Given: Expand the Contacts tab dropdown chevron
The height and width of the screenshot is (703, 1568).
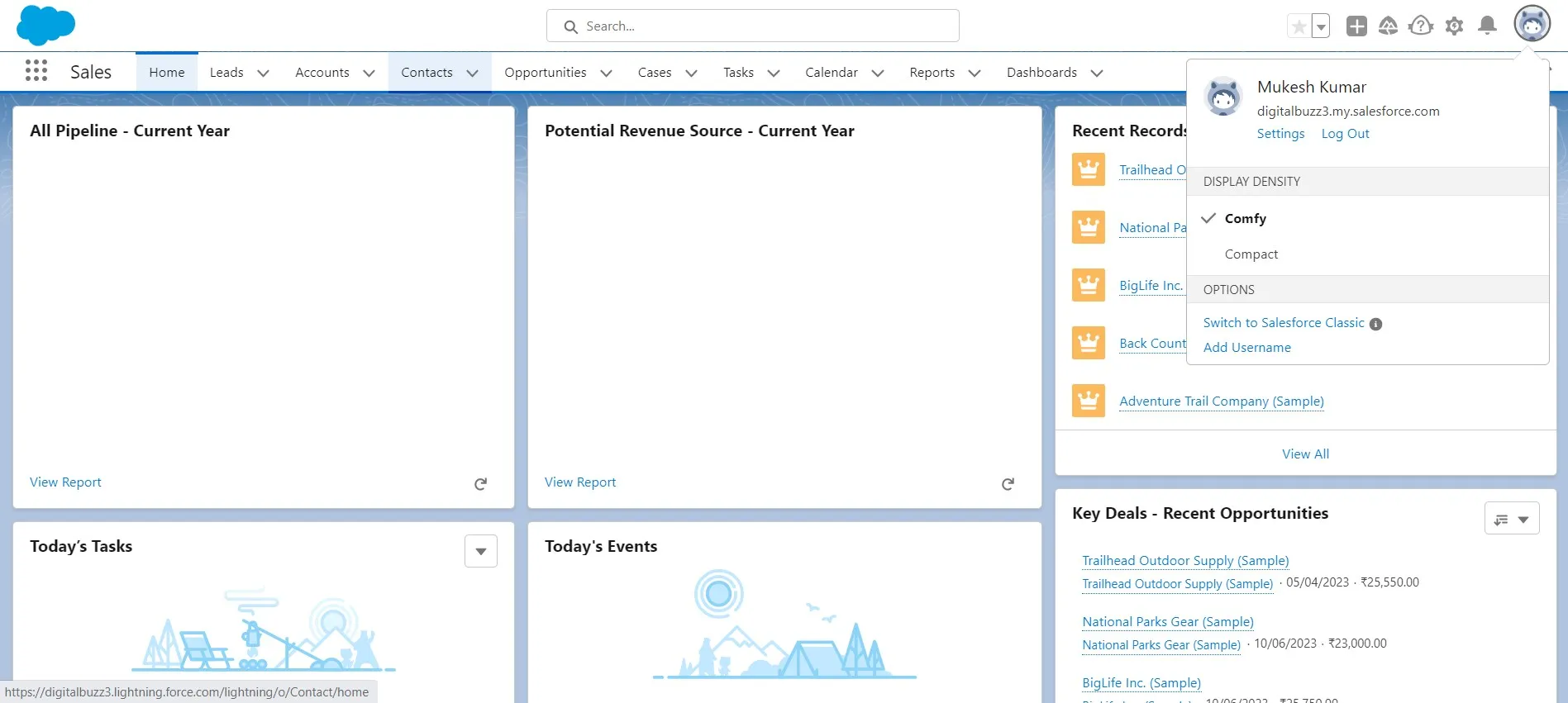Looking at the screenshot, I should [x=472, y=73].
